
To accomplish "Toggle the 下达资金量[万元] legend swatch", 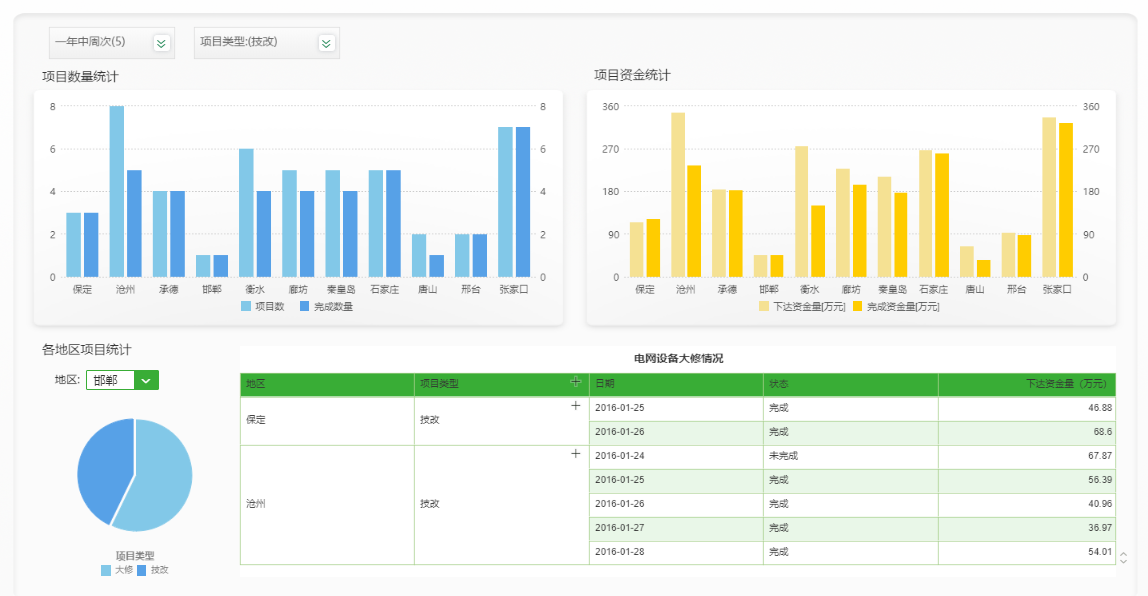I will [764, 306].
